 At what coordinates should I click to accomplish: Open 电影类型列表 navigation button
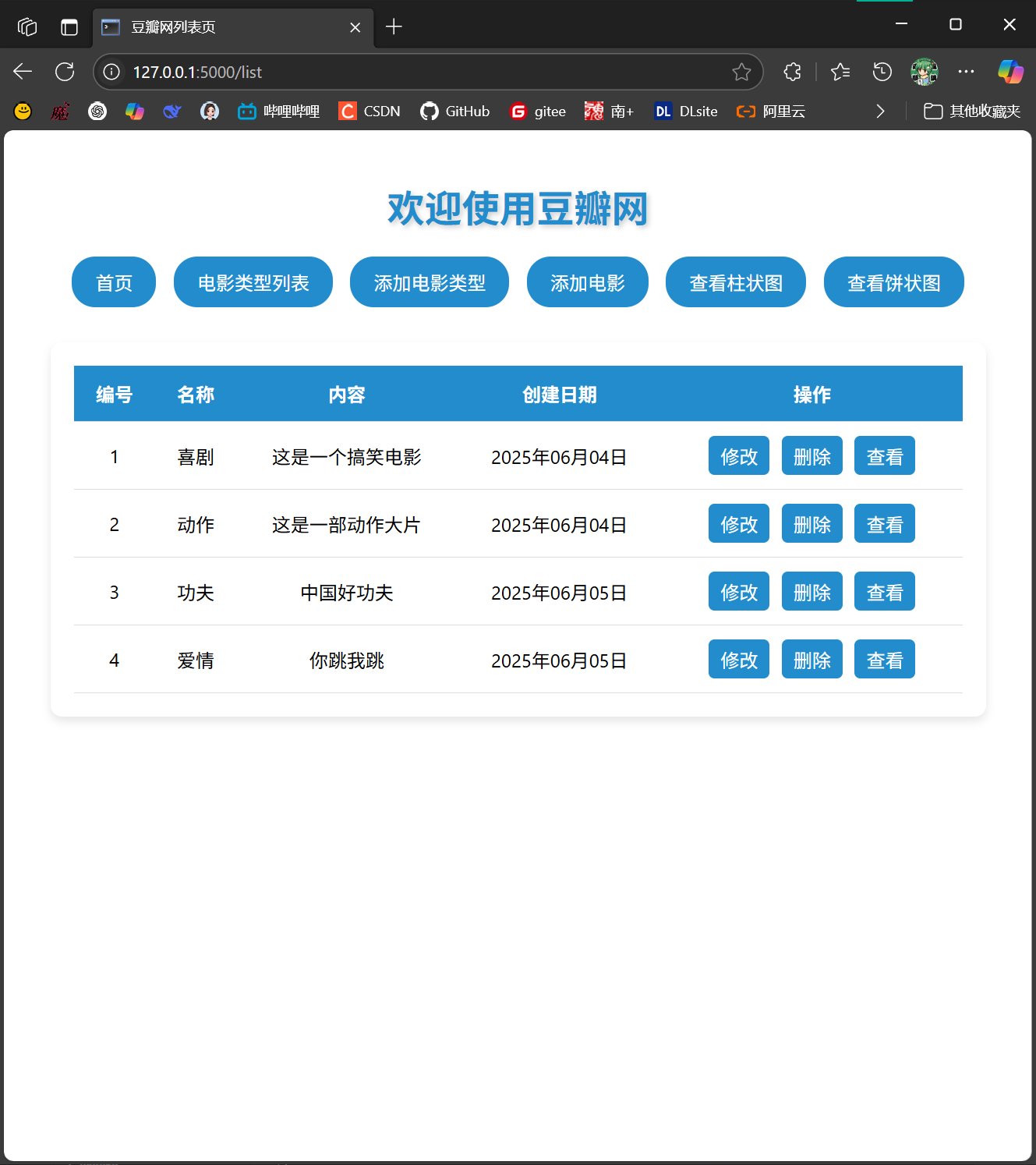(253, 282)
